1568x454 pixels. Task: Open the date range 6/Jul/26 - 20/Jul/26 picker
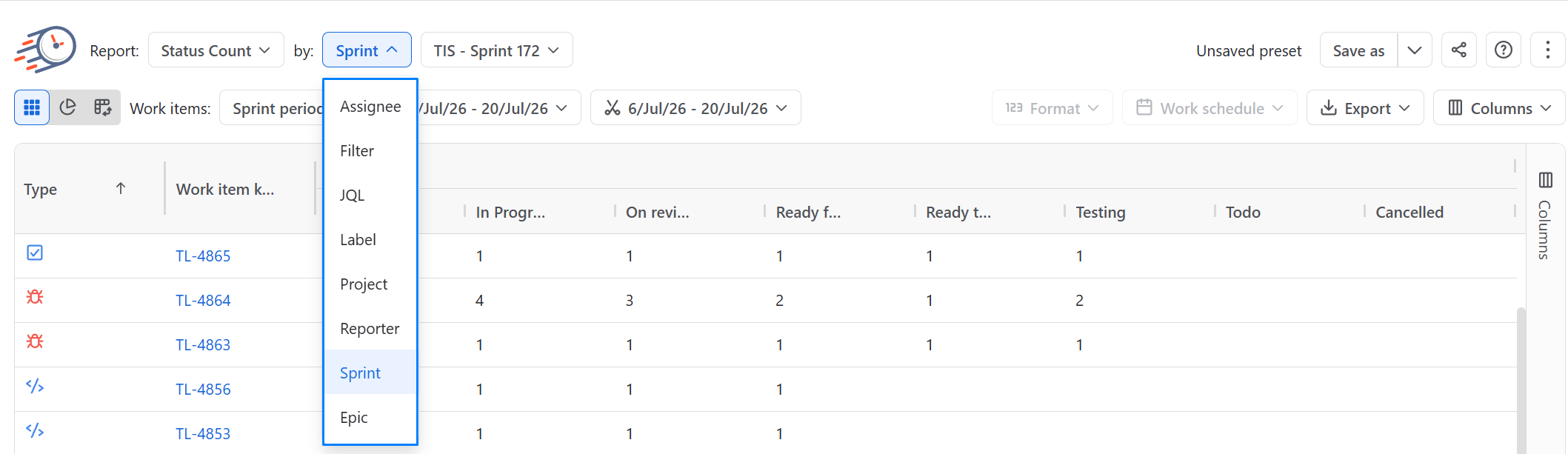695,108
